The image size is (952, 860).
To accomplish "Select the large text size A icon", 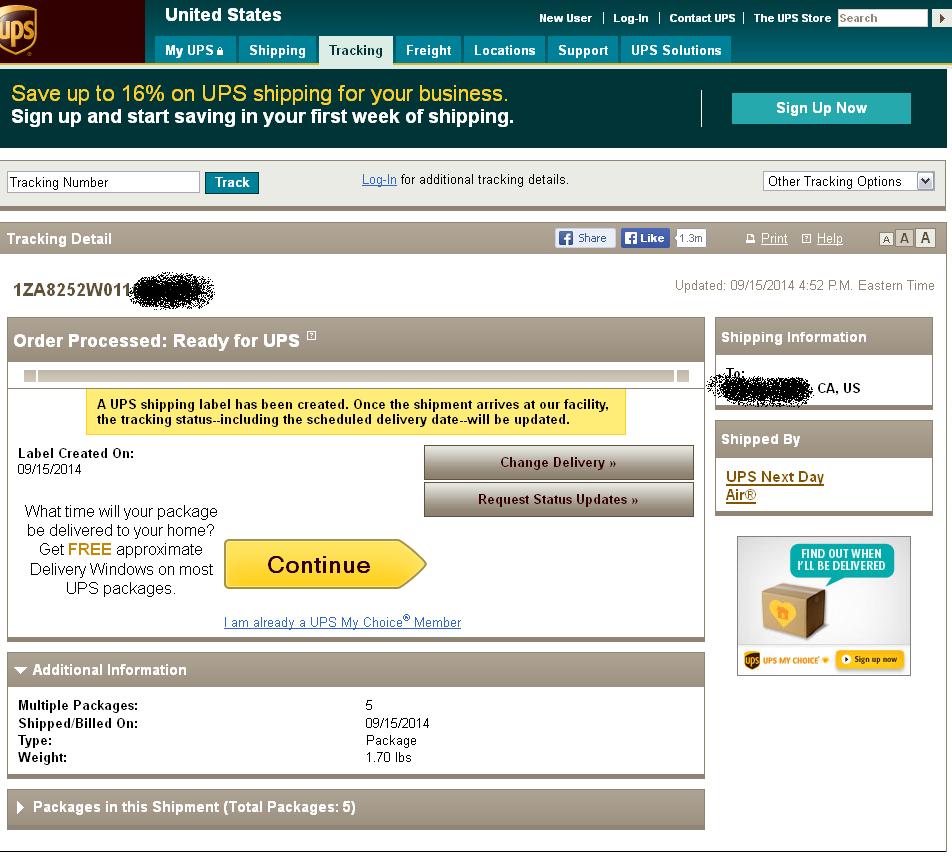I will tap(925, 238).
